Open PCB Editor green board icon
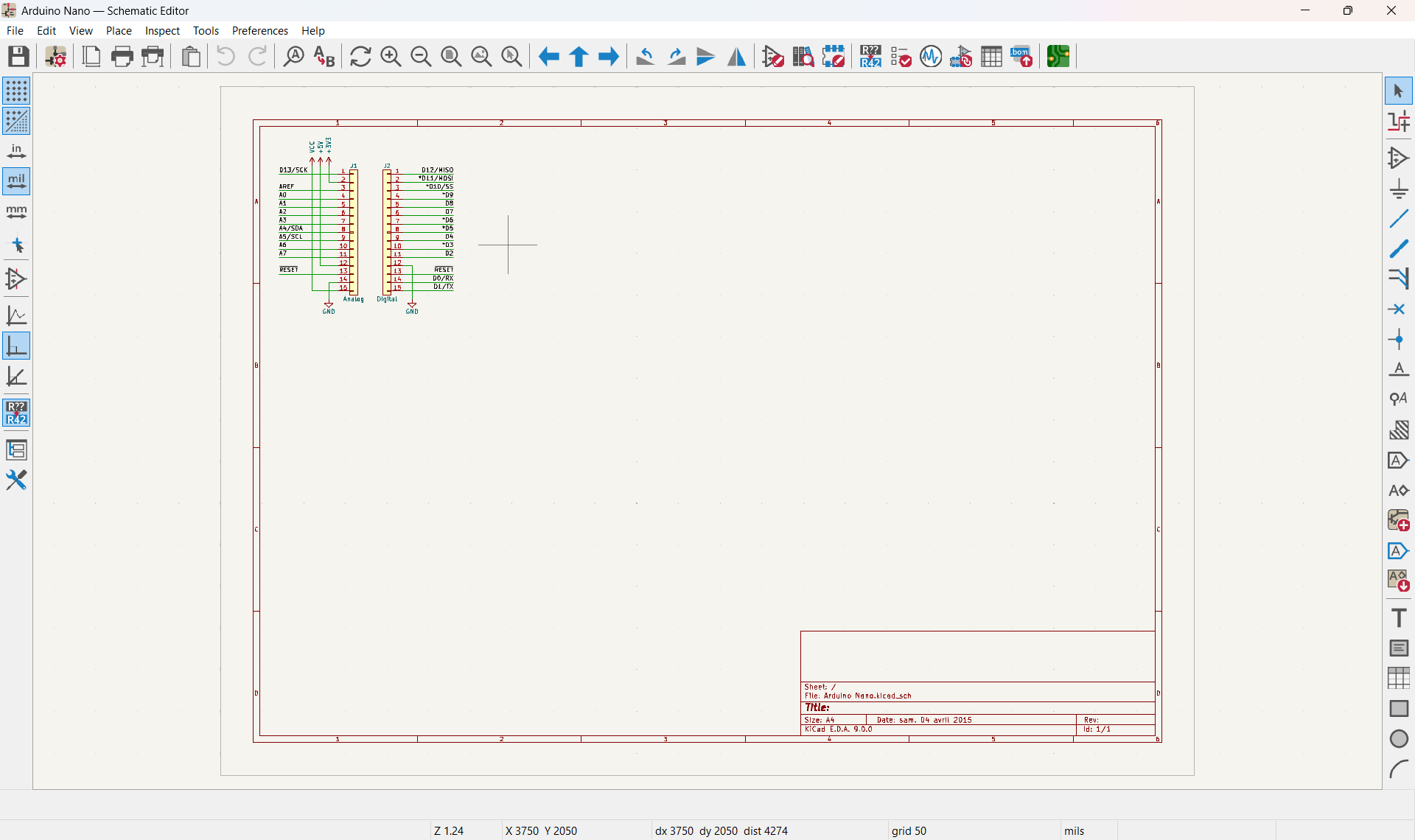This screenshot has height=840, width=1415. click(1058, 57)
